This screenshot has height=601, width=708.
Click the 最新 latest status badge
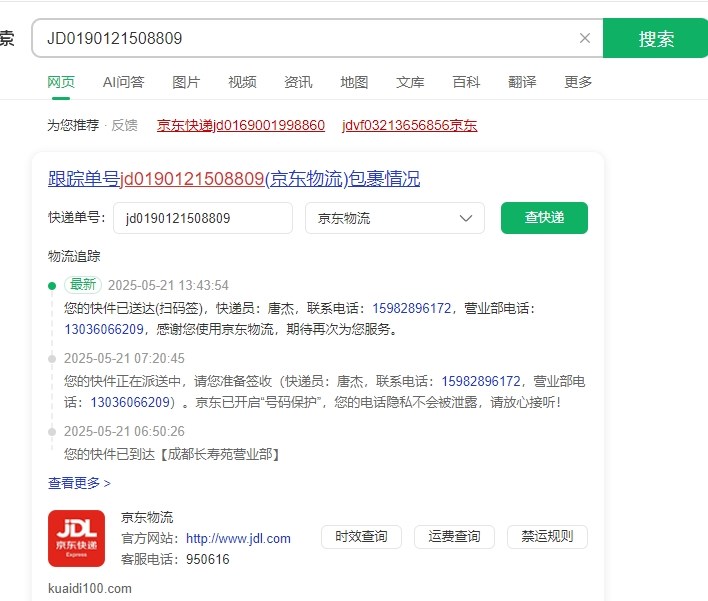(83, 284)
